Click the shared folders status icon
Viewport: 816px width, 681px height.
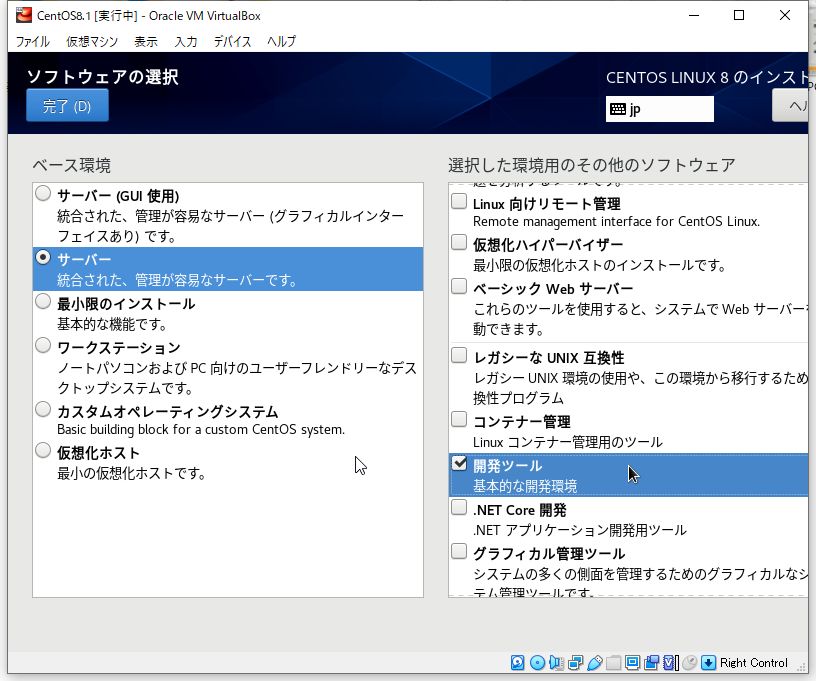click(614, 662)
